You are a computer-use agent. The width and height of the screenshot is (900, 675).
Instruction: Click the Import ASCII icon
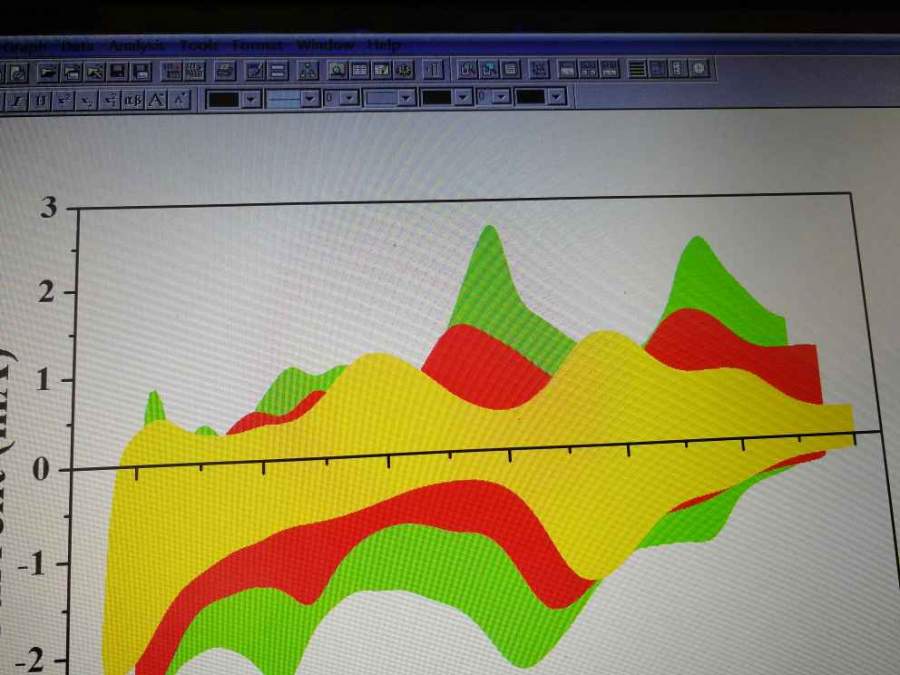(x=172, y=71)
